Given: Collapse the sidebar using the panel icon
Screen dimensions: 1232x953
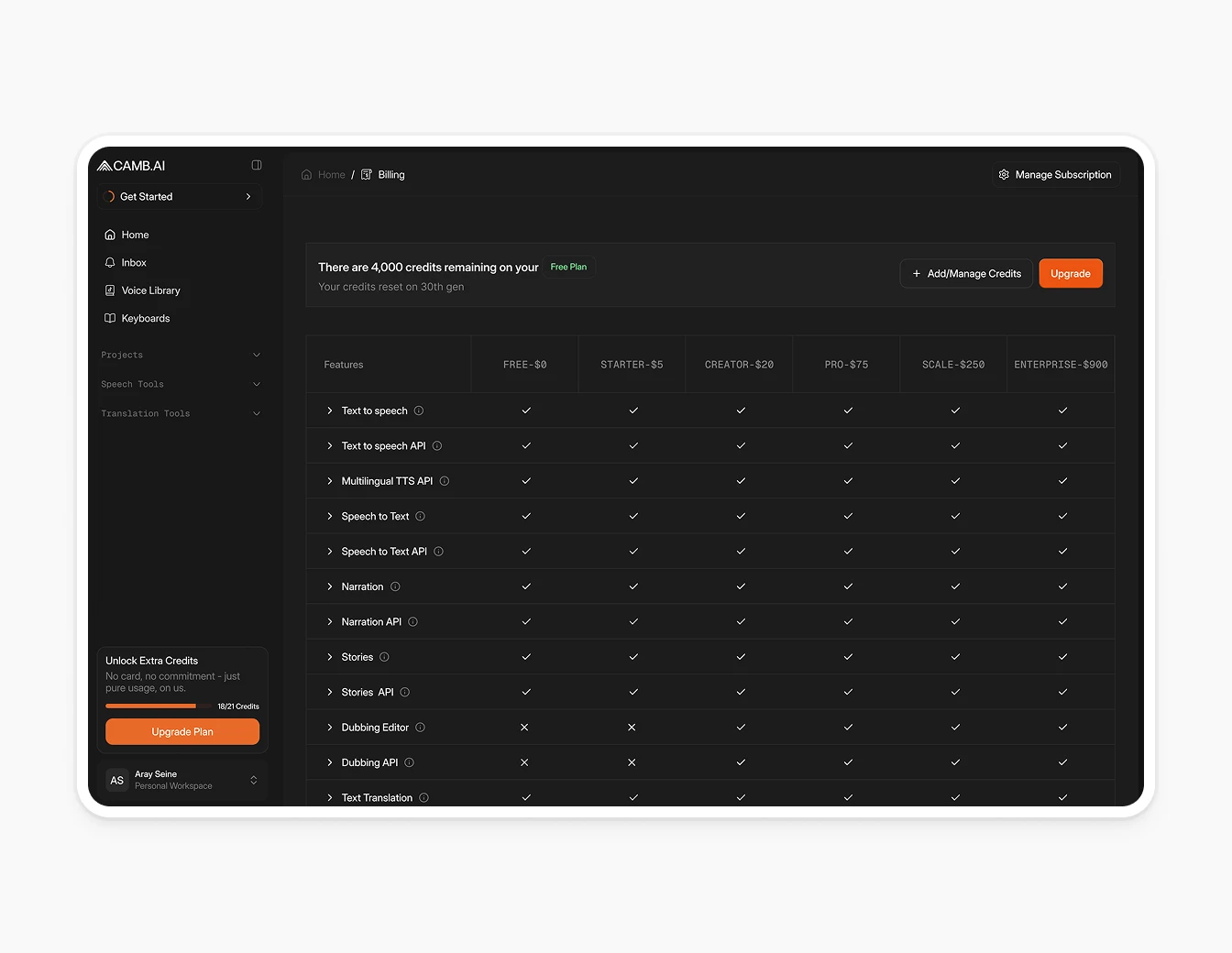Looking at the screenshot, I should click(256, 165).
